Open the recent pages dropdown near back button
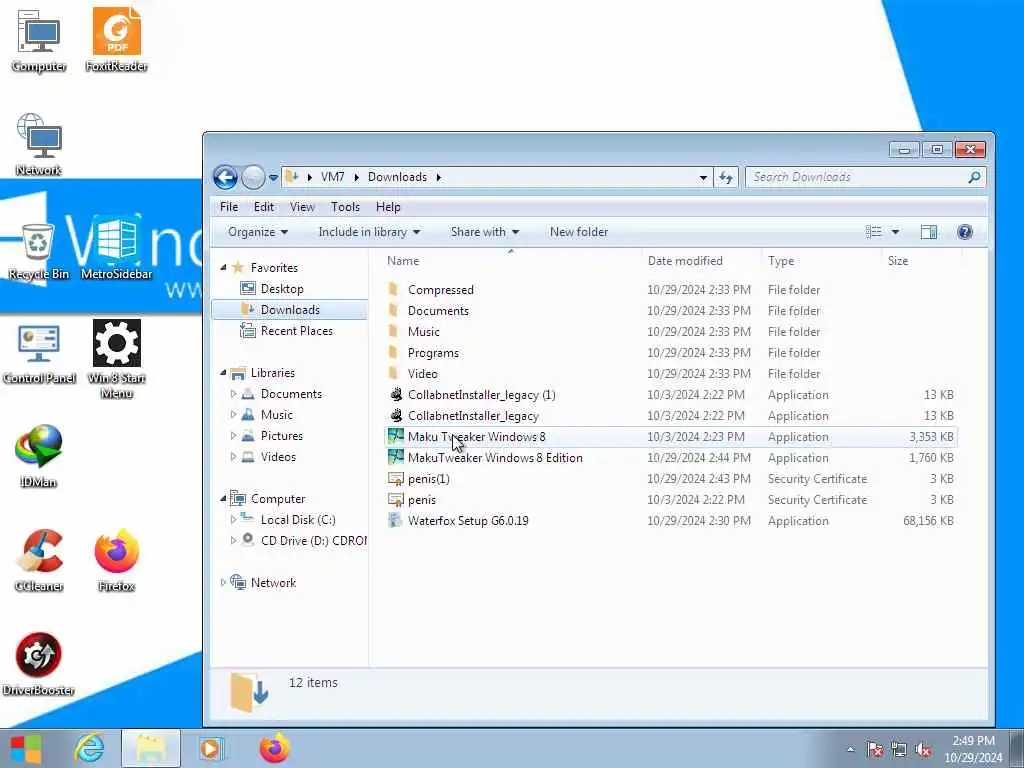1024x768 pixels. pos(273,177)
